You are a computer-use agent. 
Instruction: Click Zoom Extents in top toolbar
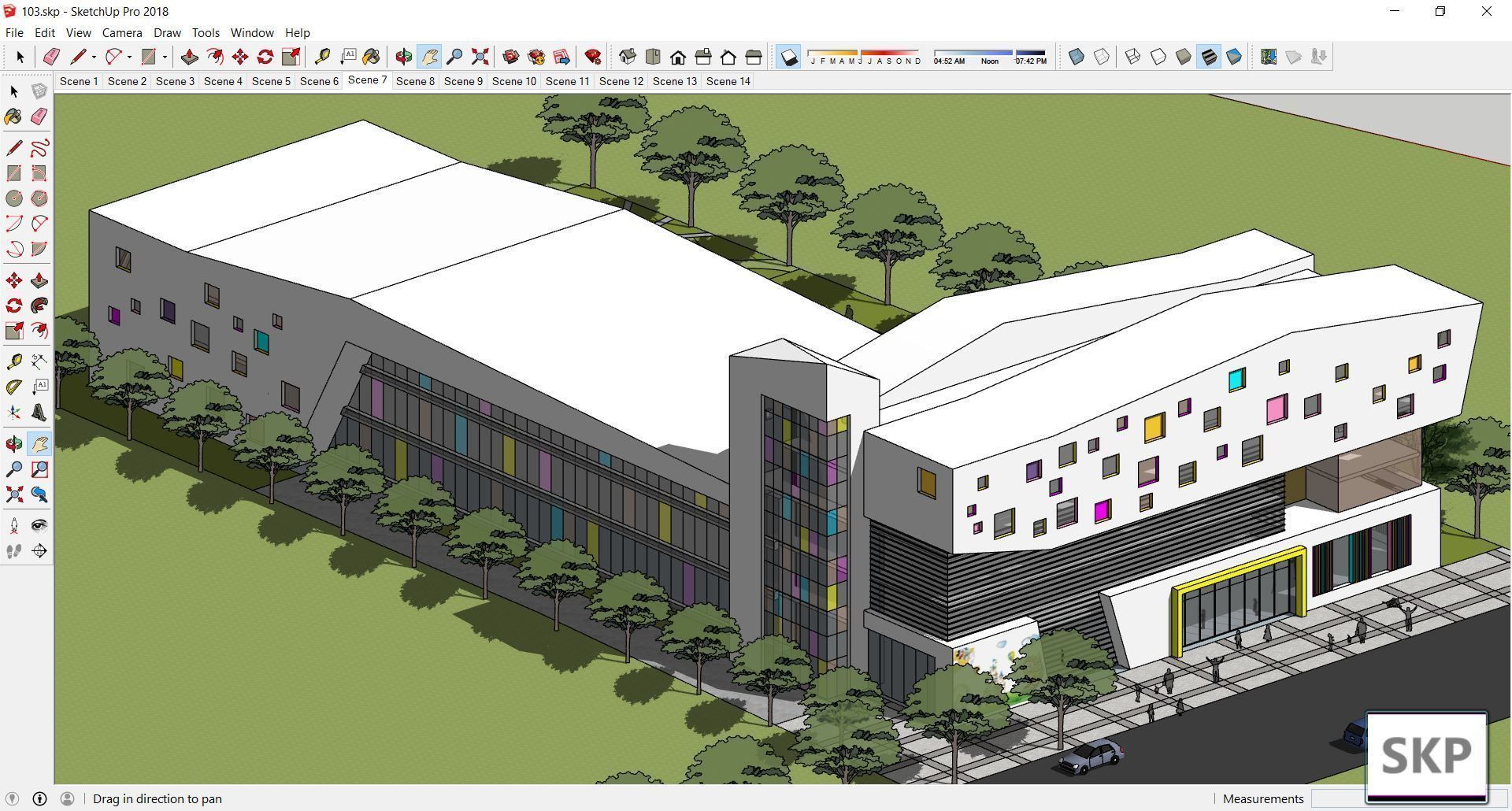click(480, 57)
